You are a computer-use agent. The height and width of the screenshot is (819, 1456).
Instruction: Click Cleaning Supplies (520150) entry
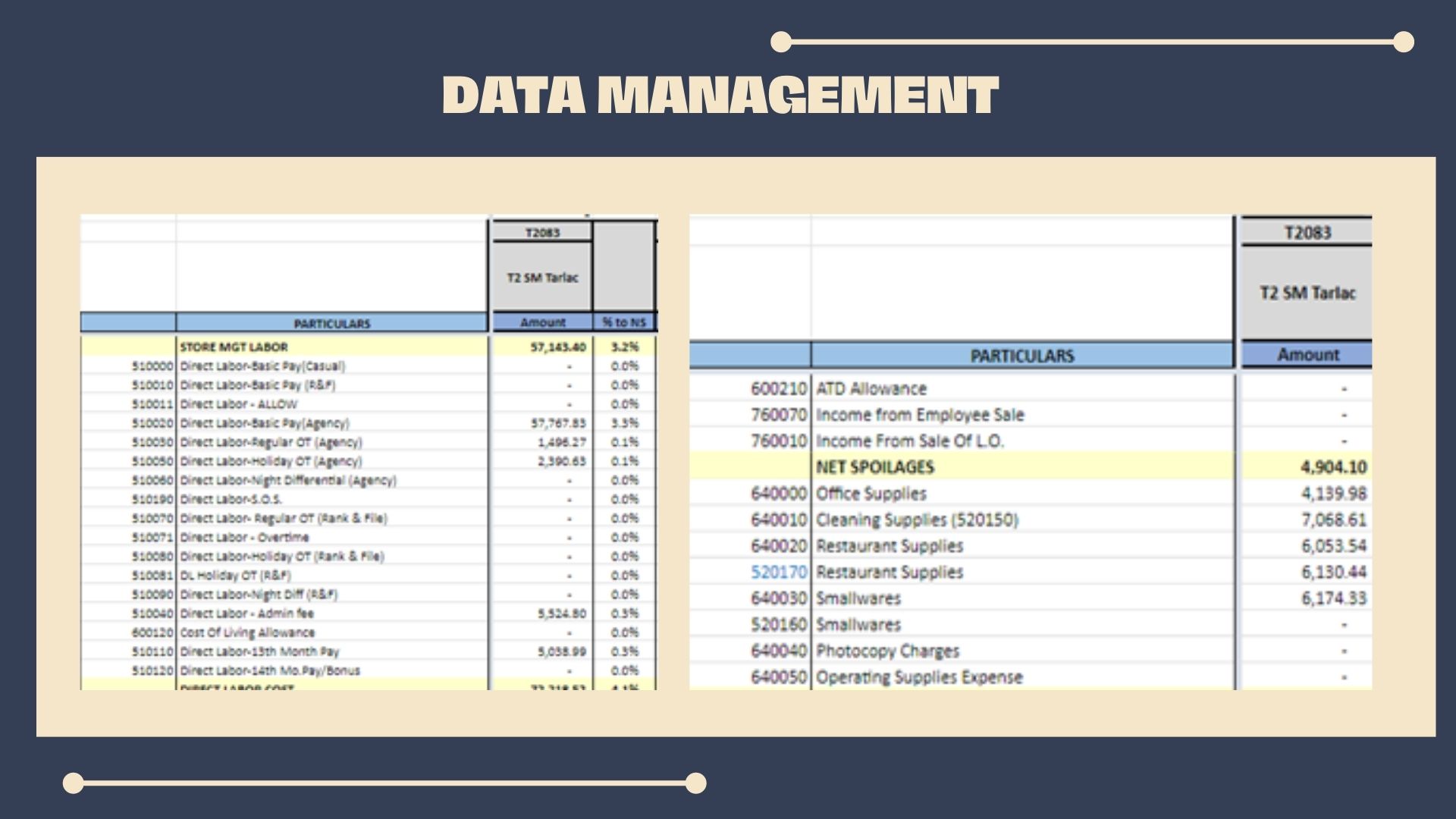917,520
